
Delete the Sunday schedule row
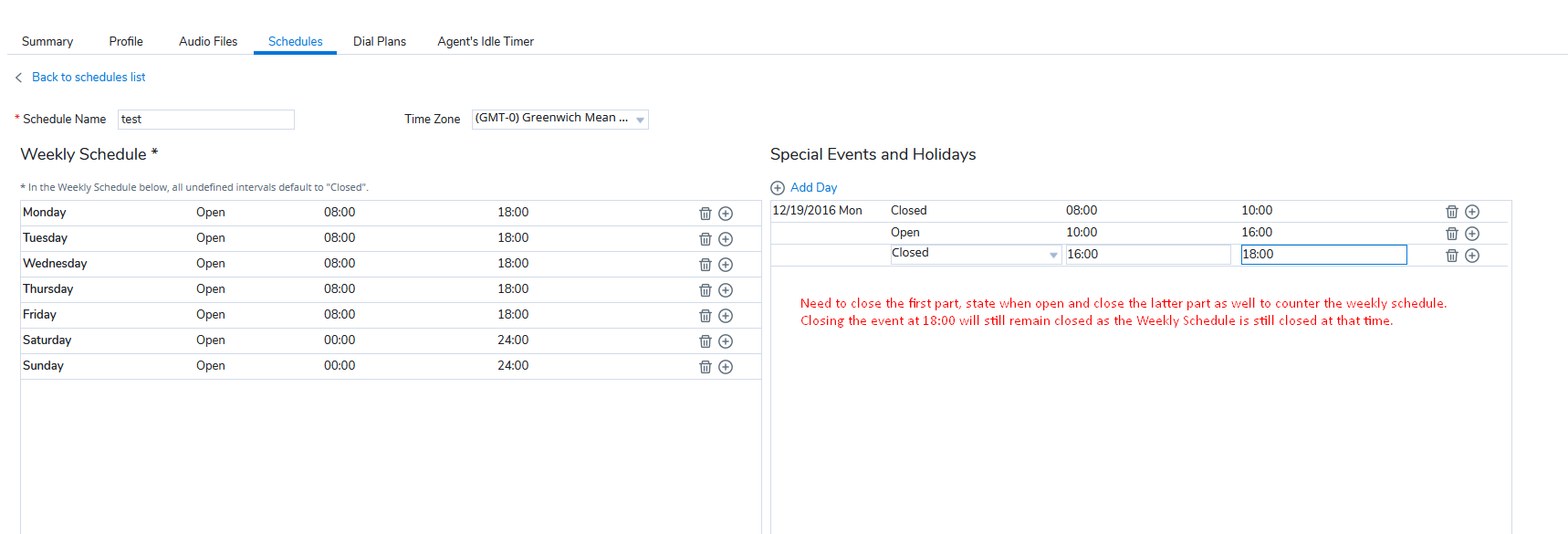pyautogui.click(x=705, y=366)
